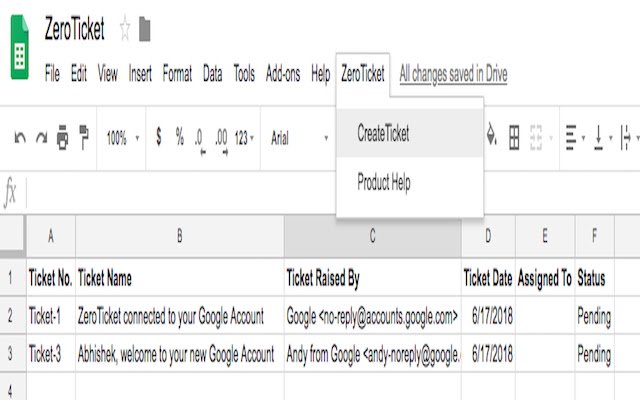Select row 1 header
Image resolution: width=640 pixels, height=400 pixels.
(x=13, y=278)
